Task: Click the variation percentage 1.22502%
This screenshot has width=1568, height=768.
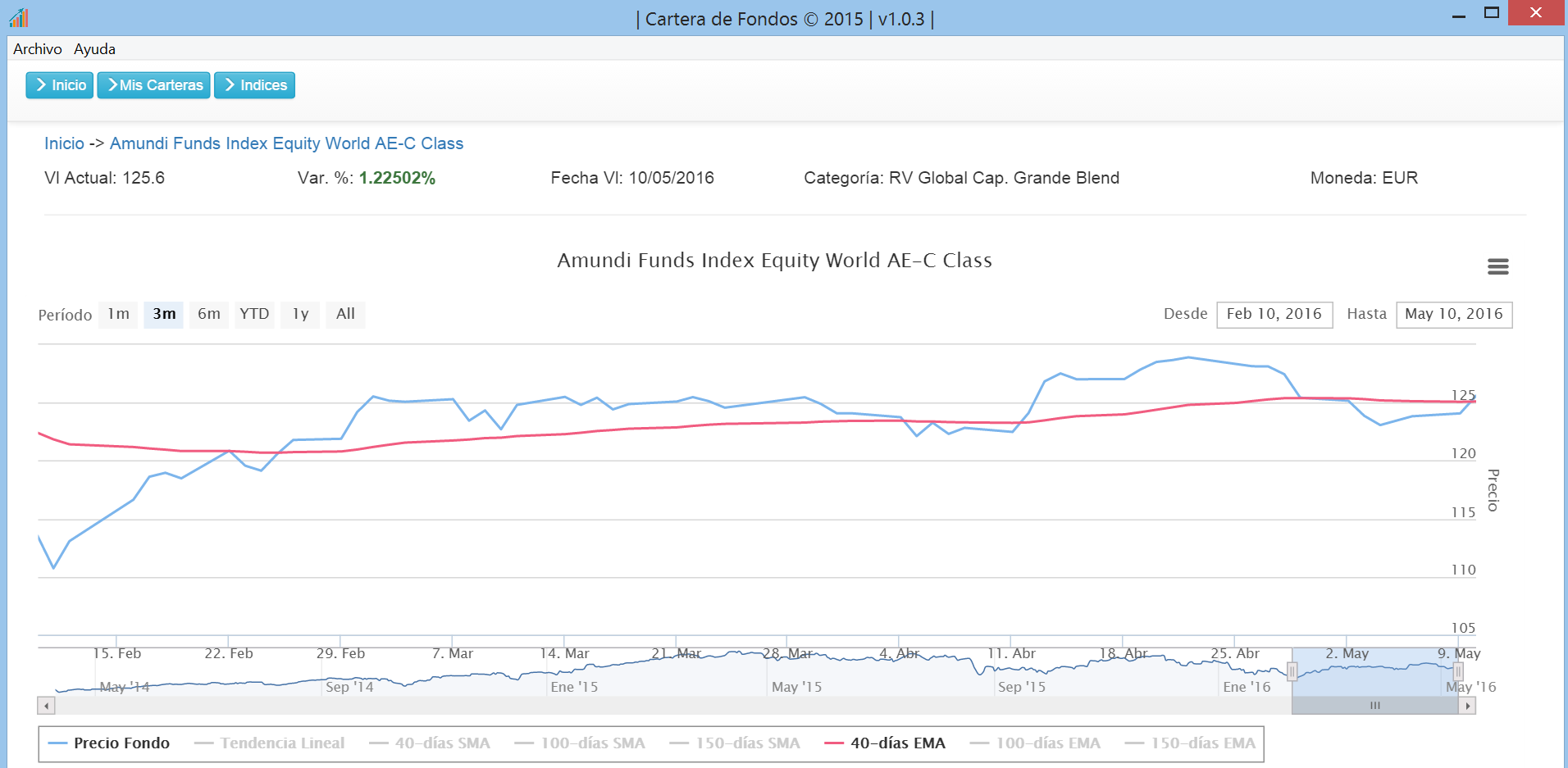Action: tap(397, 178)
